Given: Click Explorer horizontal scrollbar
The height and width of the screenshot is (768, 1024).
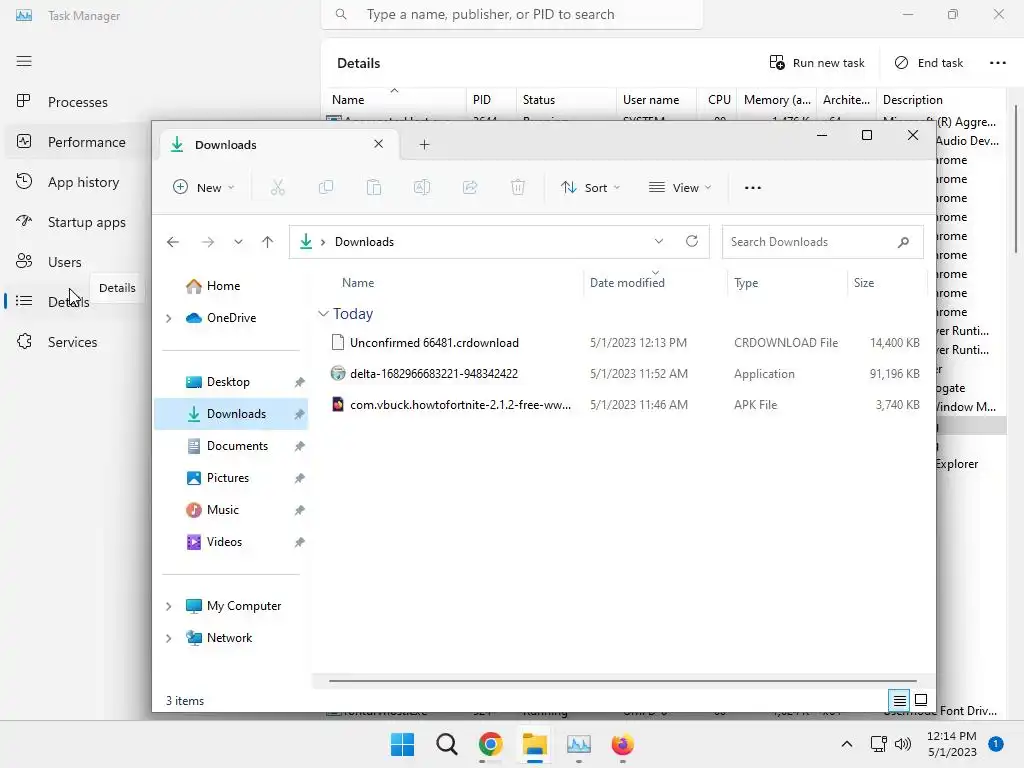Looking at the screenshot, I should click(x=622, y=680).
